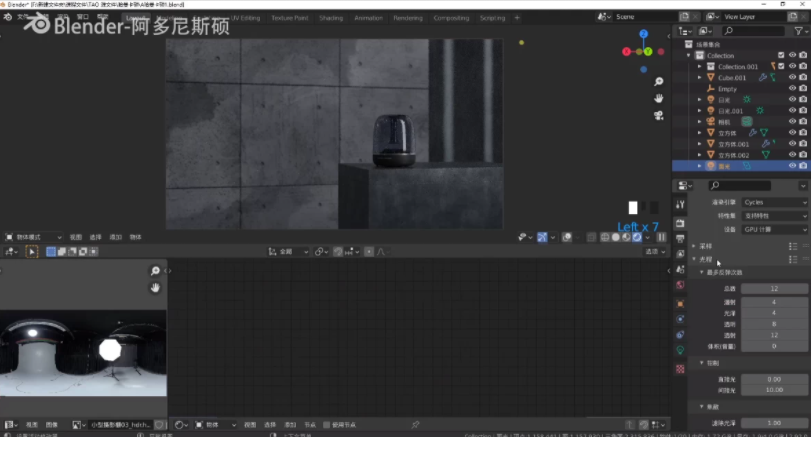Click the image editor zoom magnifier icon

click(x=155, y=271)
